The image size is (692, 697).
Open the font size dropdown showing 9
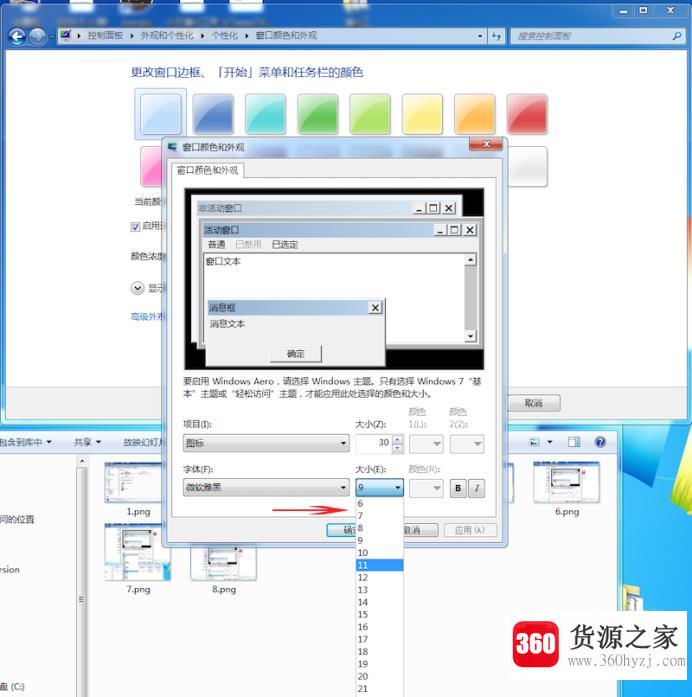point(379,488)
